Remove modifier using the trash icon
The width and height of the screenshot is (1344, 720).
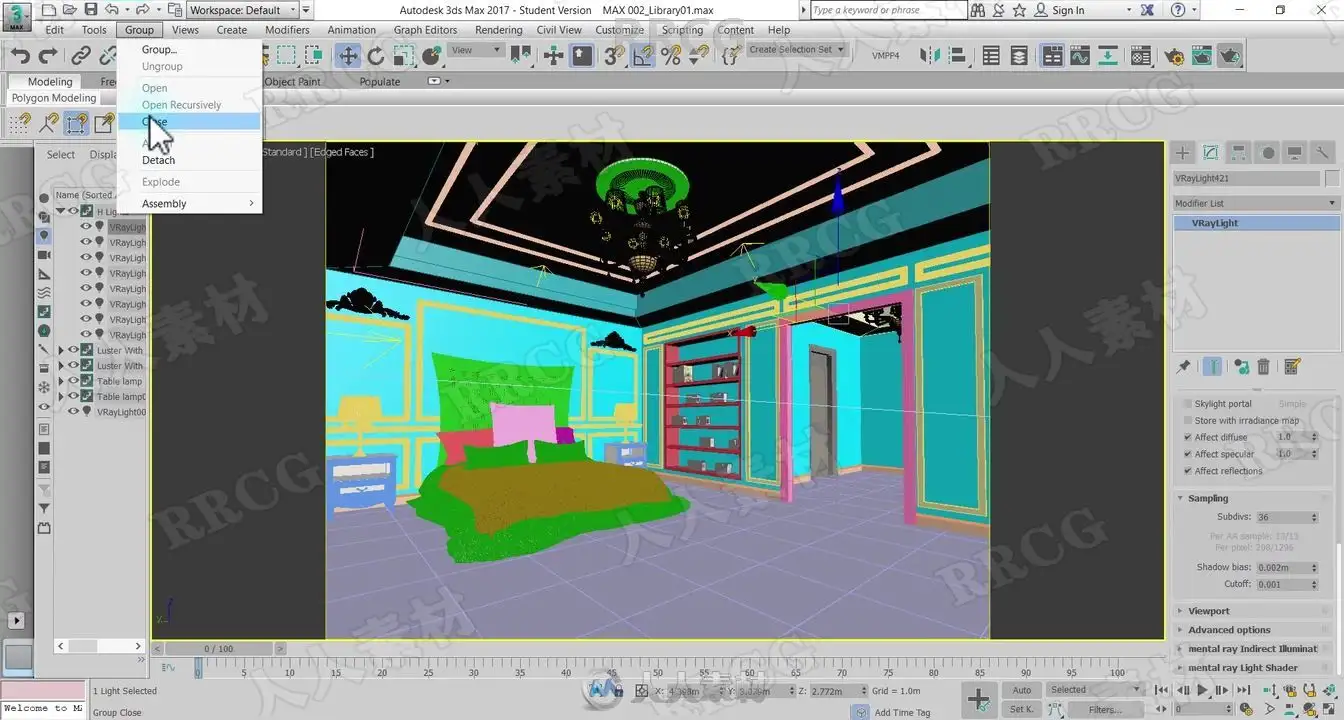(x=1264, y=367)
